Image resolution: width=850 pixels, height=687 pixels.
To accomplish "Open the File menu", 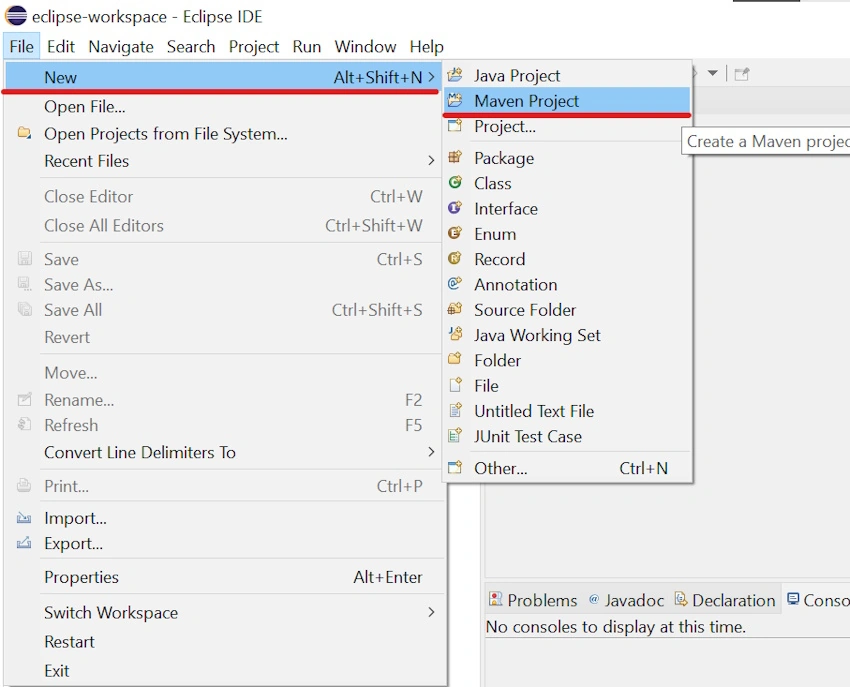I will point(22,47).
